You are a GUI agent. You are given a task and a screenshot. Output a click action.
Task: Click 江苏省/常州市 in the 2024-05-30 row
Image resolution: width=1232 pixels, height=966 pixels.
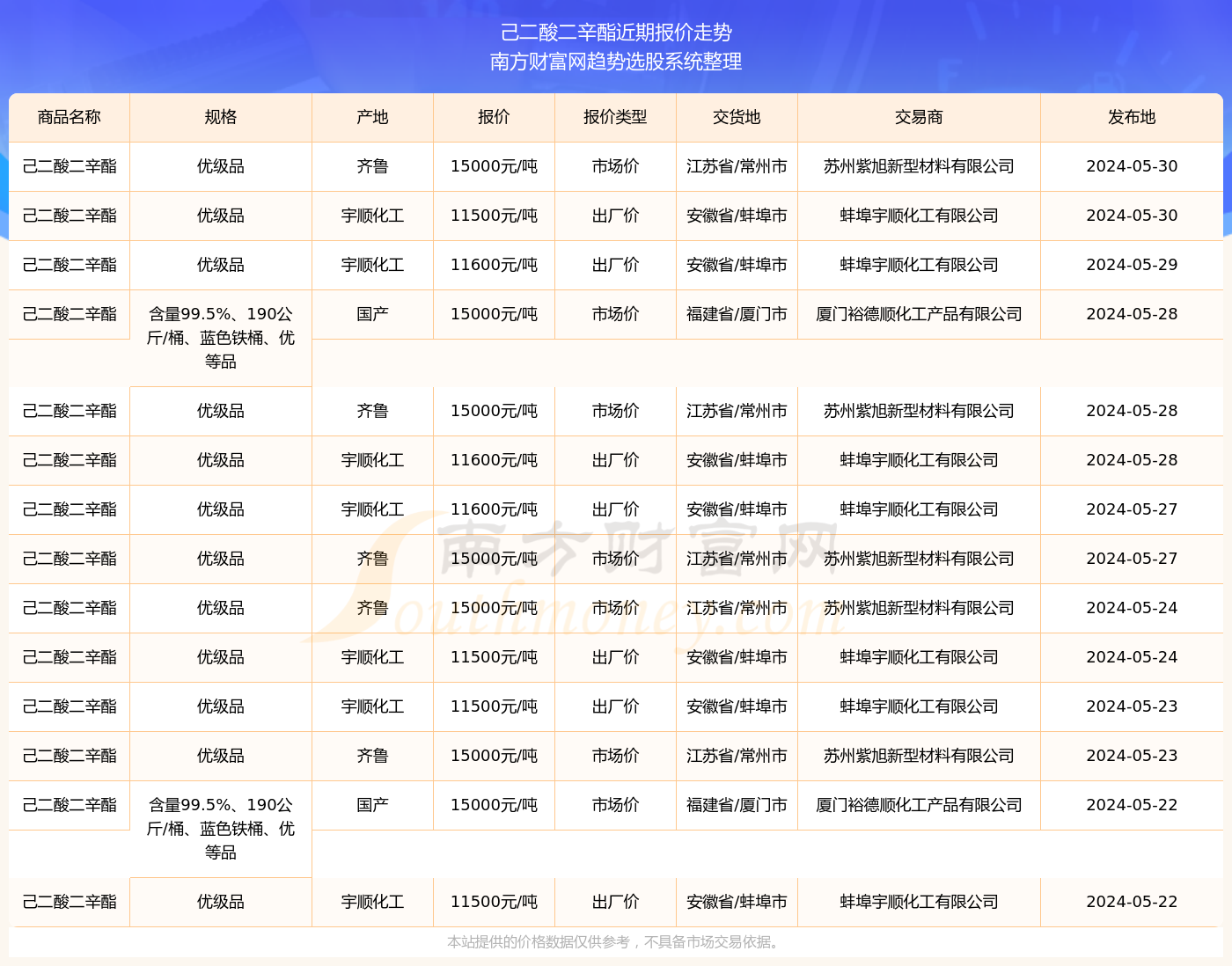[x=737, y=166]
